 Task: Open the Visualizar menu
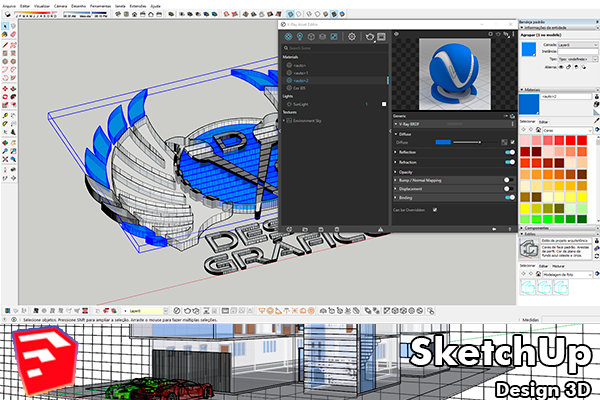pos(42,6)
